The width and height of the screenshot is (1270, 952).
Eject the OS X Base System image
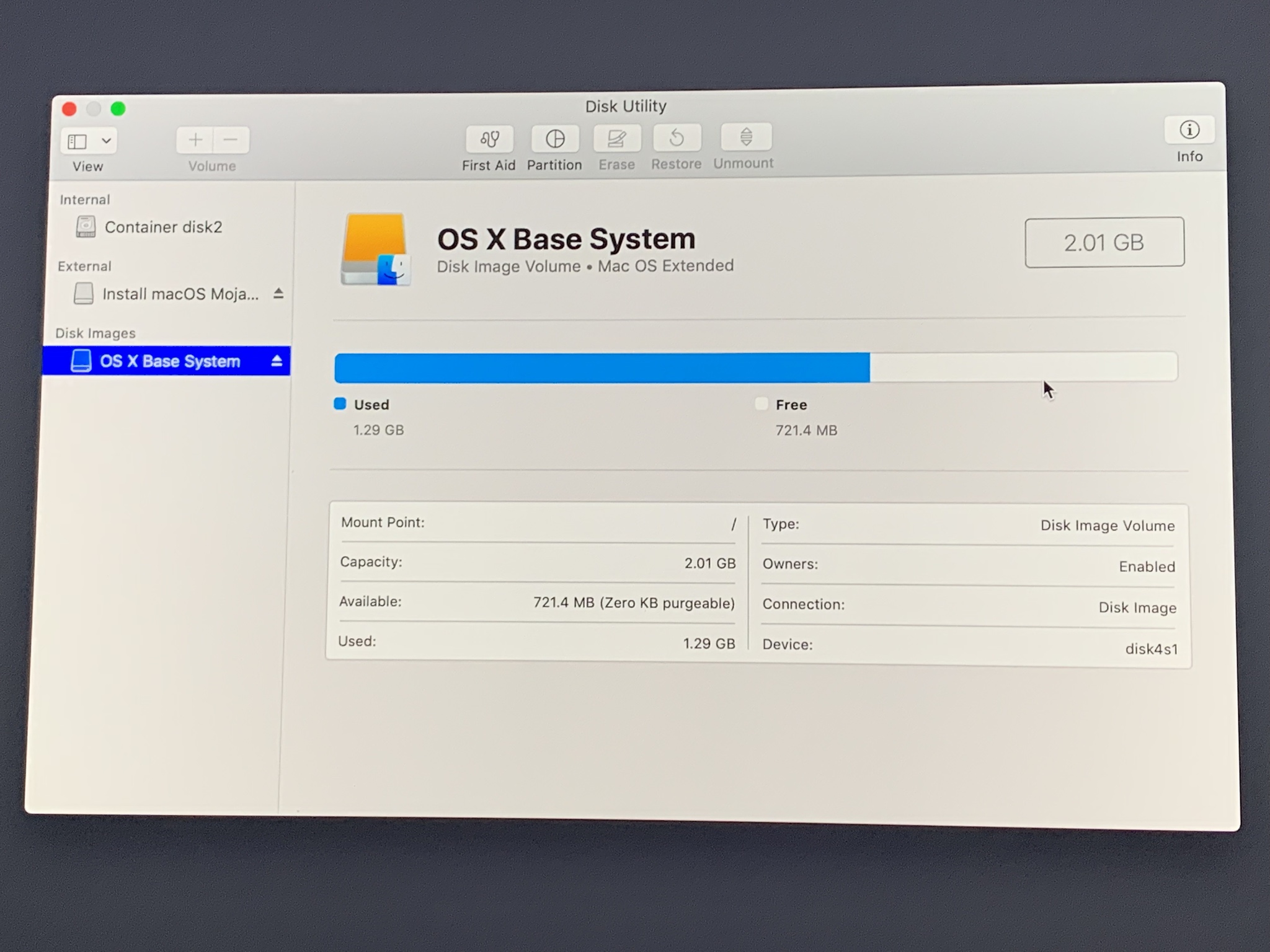[277, 361]
